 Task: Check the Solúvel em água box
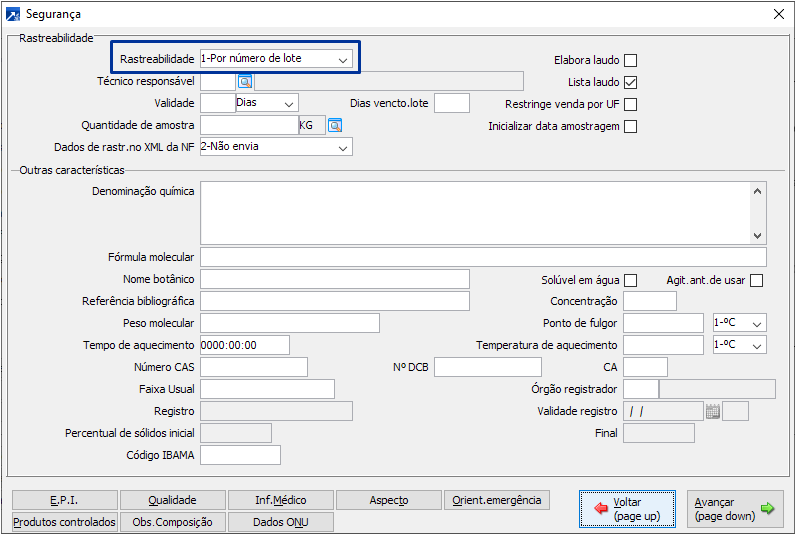[x=630, y=280]
